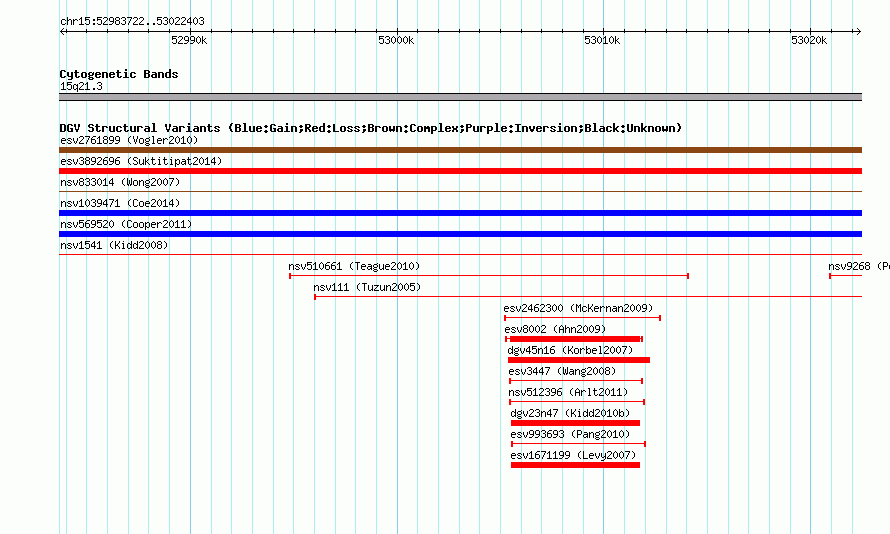The width and height of the screenshot is (890, 534).
Task: Select the thin red nsv510661 span line
Action: (x=489, y=276)
